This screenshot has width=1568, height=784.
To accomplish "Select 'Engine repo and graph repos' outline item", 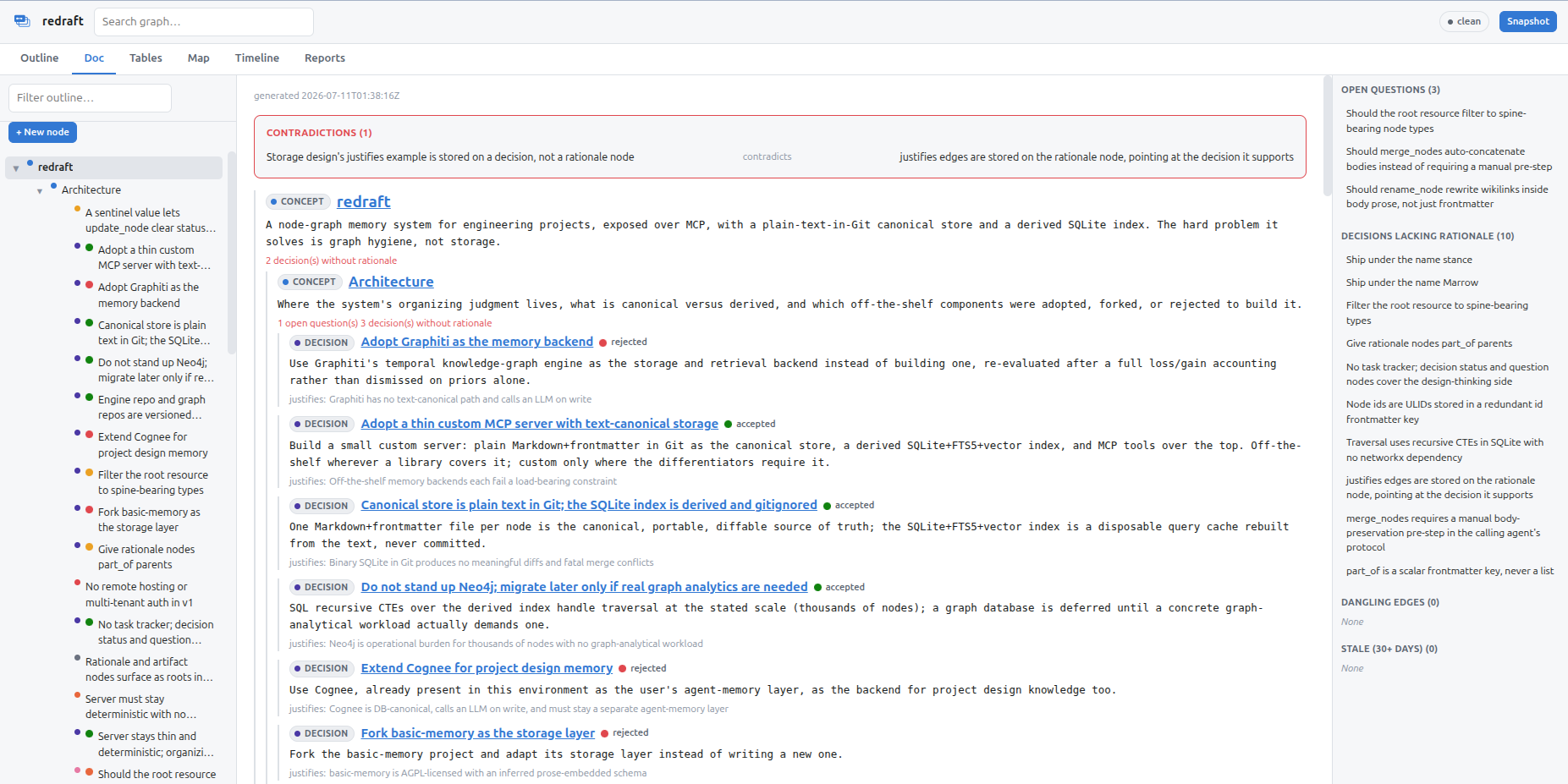I will (x=151, y=408).
